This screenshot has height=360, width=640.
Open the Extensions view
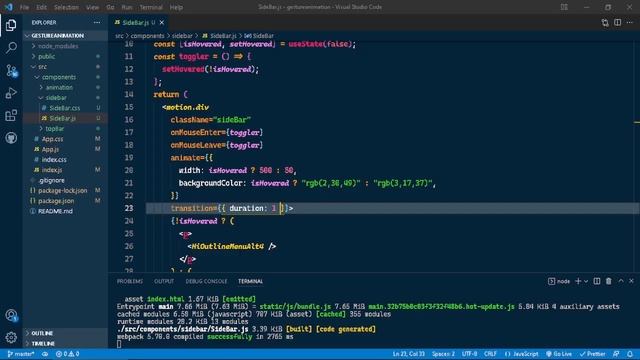pyautogui.click(x=11, y=116)
